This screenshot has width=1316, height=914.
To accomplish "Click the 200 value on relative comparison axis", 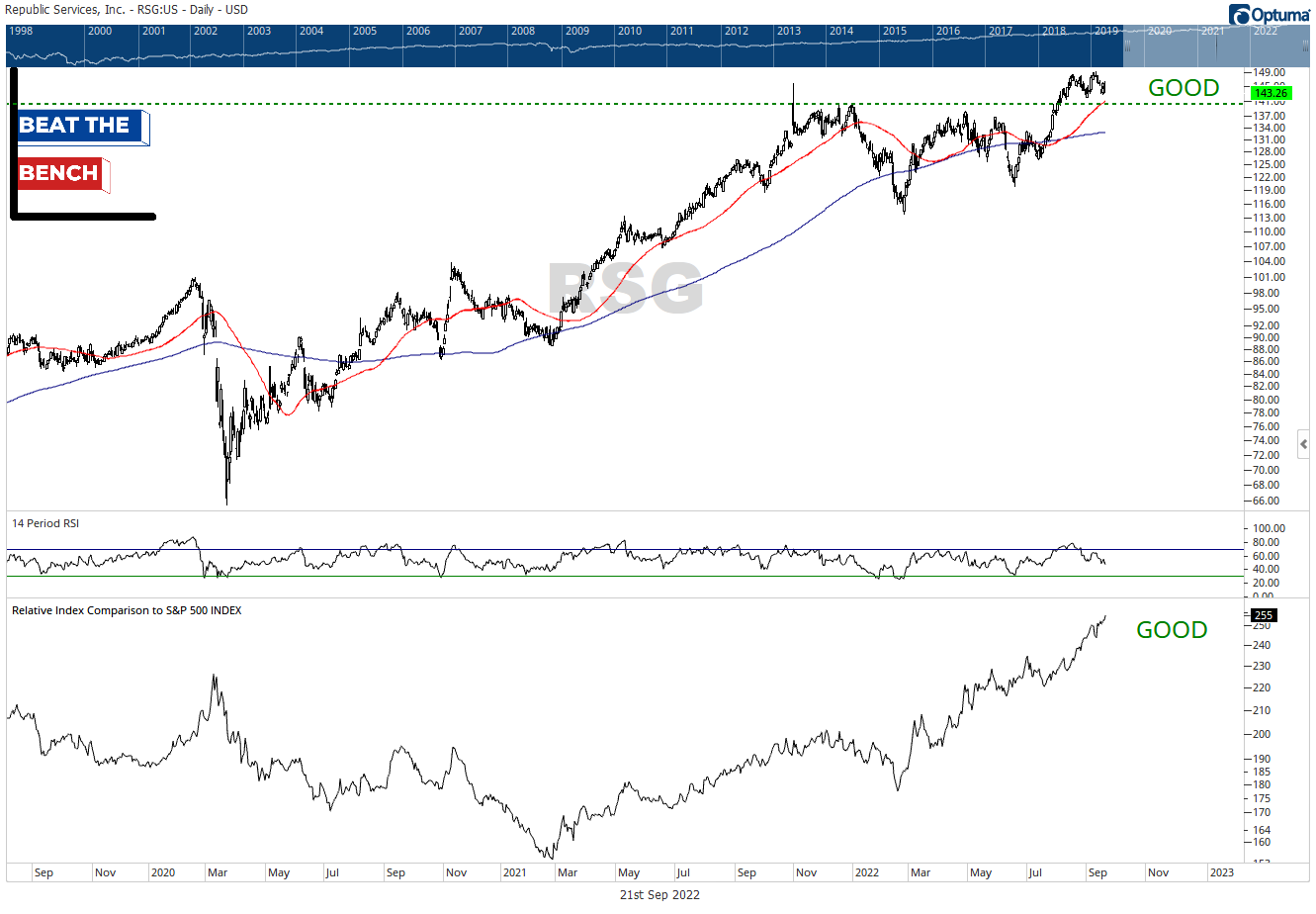I will coord(1262,734).
